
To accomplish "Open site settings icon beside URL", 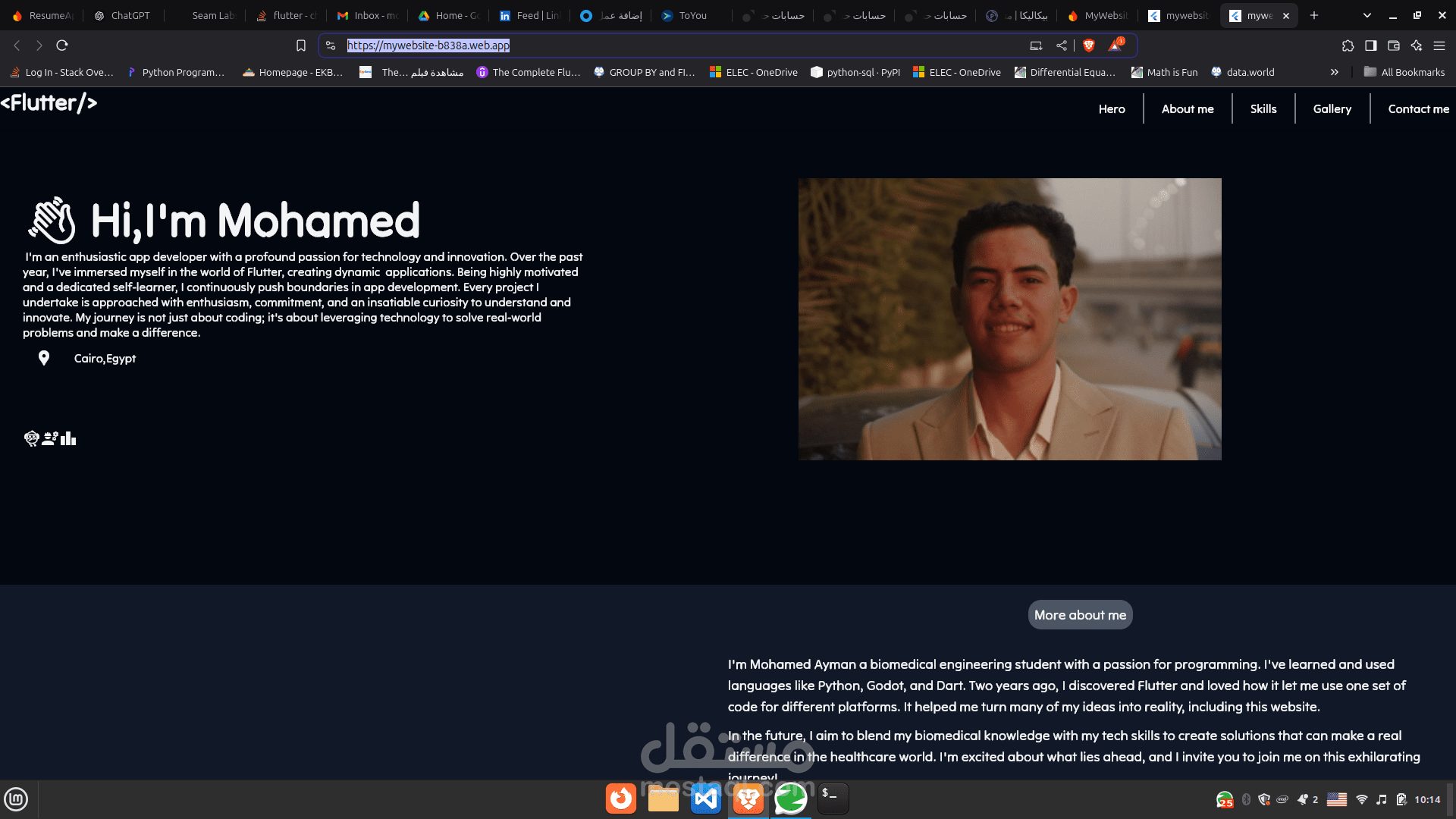I will pyautogui.click(x=331, y=45).
